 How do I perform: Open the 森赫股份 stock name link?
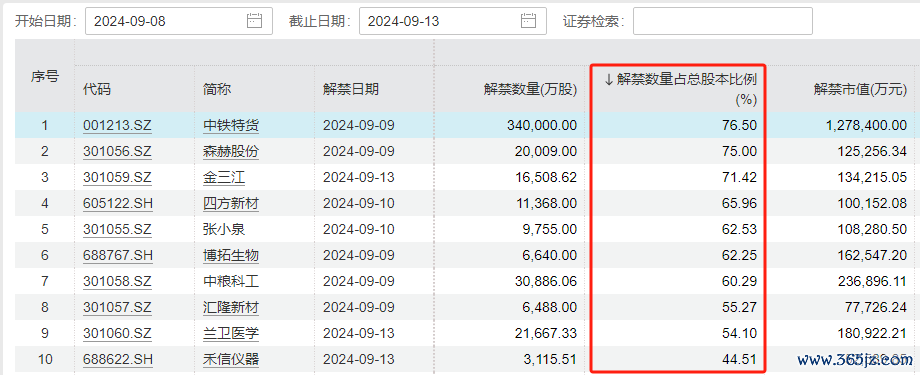click(231, 151)
